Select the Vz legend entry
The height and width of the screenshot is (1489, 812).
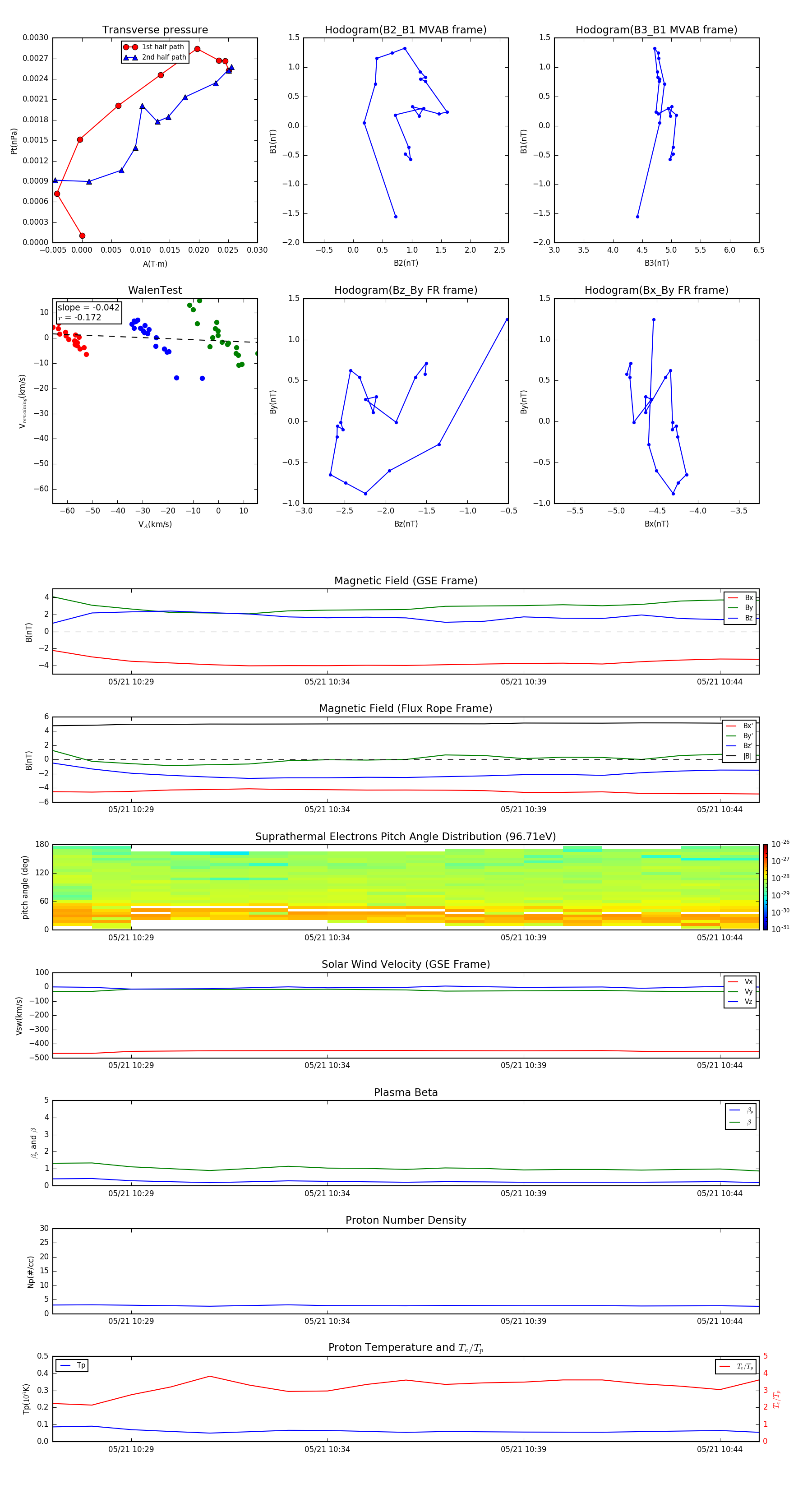[740, 1002]
